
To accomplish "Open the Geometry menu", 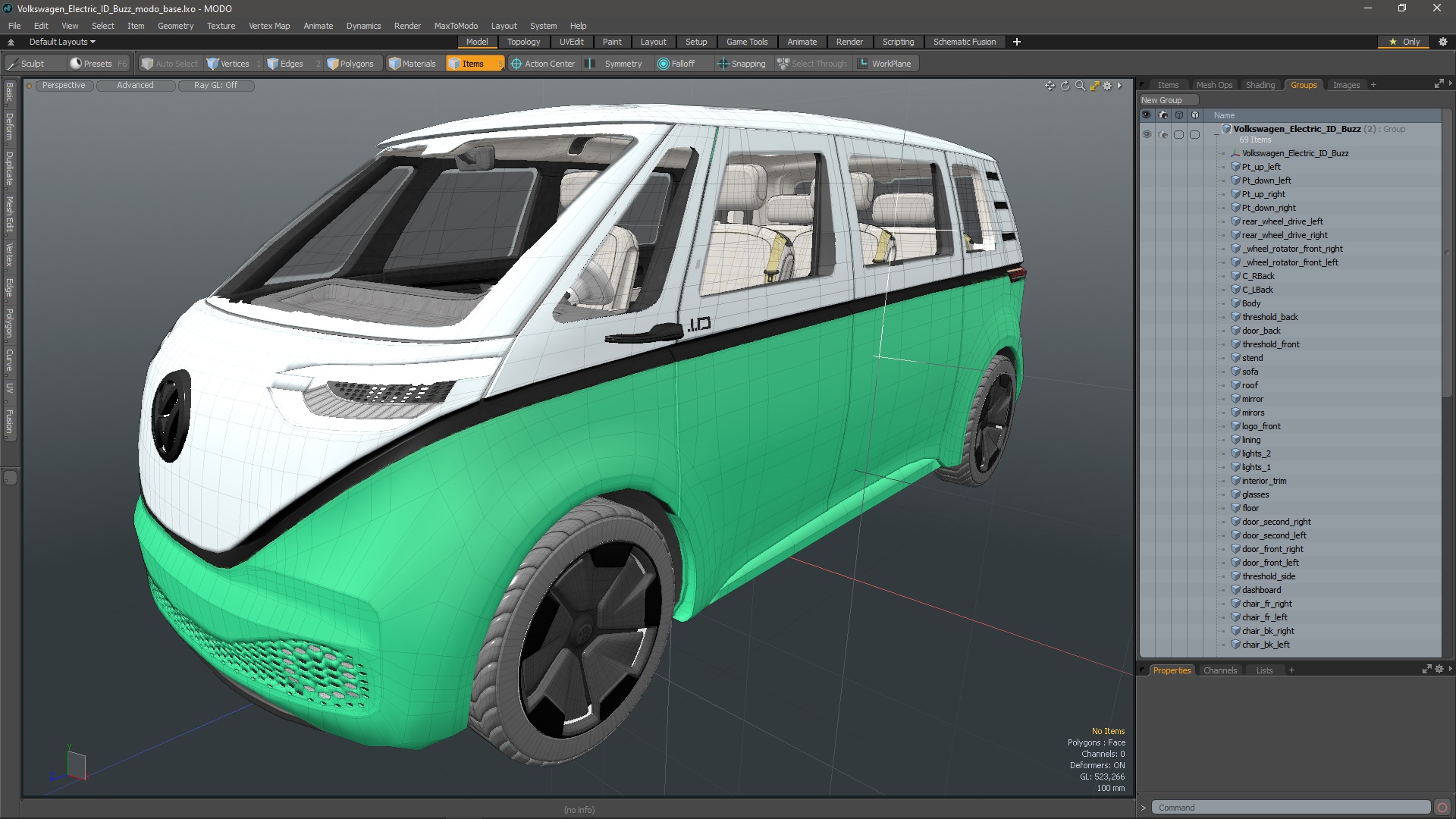I will (x=175, y=25).
